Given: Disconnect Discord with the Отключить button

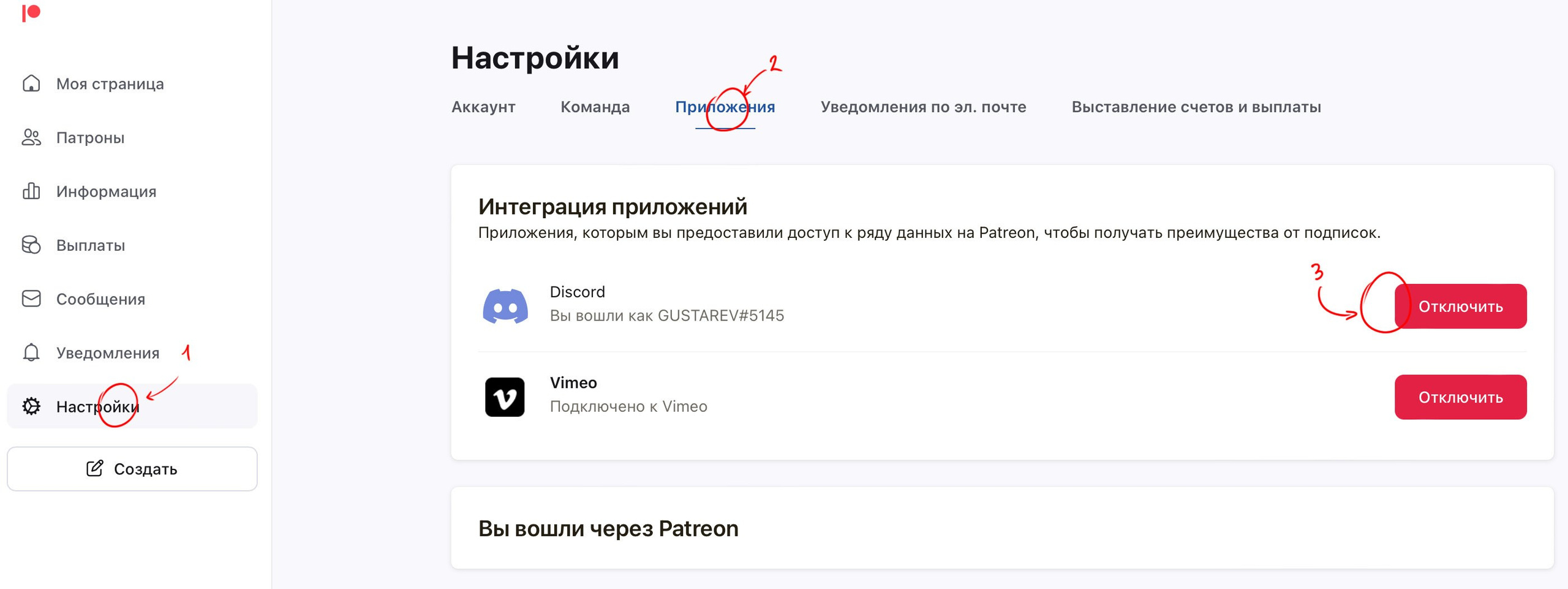Looking at the screenshot, I should click(x=1460, y=306).
